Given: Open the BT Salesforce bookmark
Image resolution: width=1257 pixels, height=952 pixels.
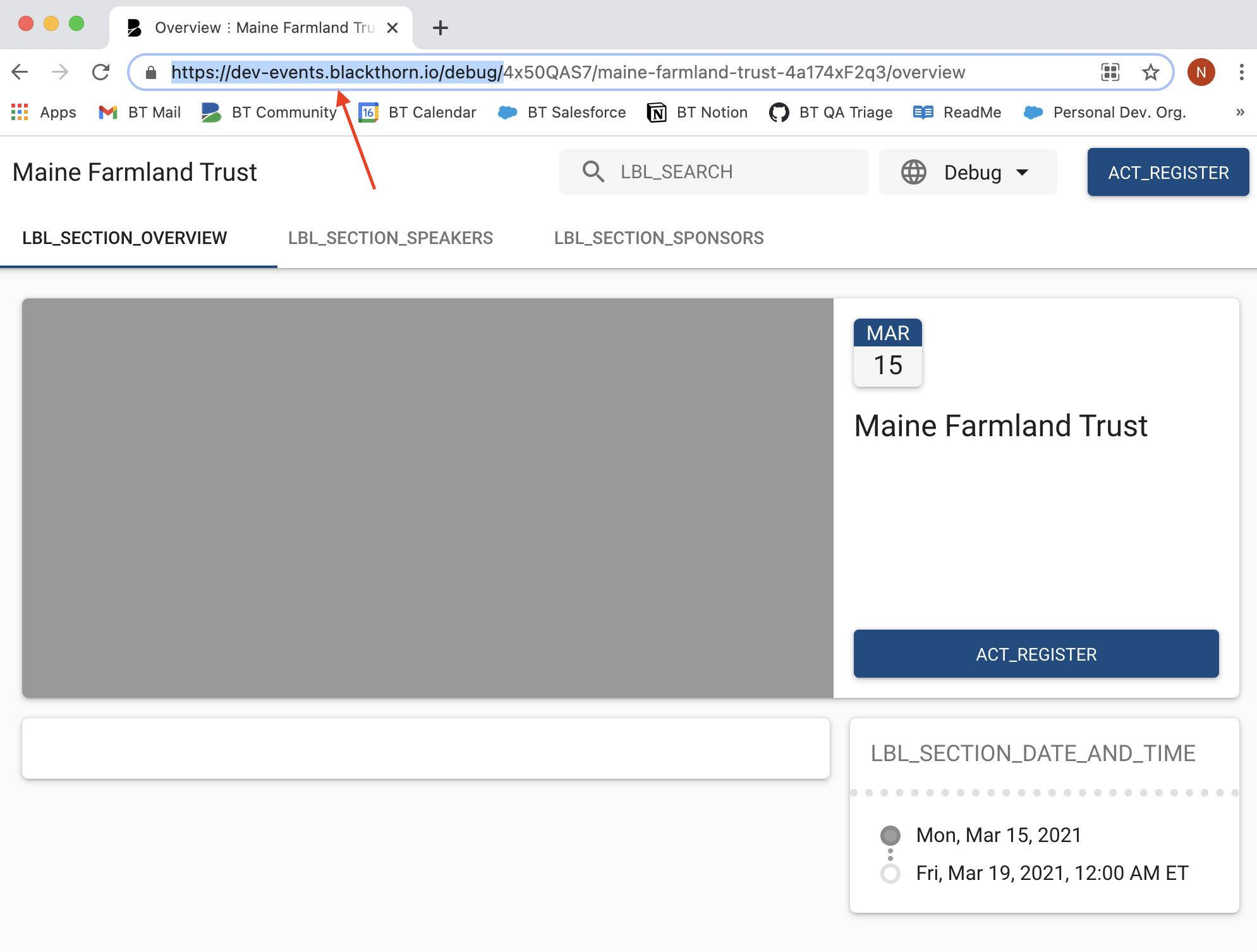Looking at the screenshot, I should tap(562, 113).
